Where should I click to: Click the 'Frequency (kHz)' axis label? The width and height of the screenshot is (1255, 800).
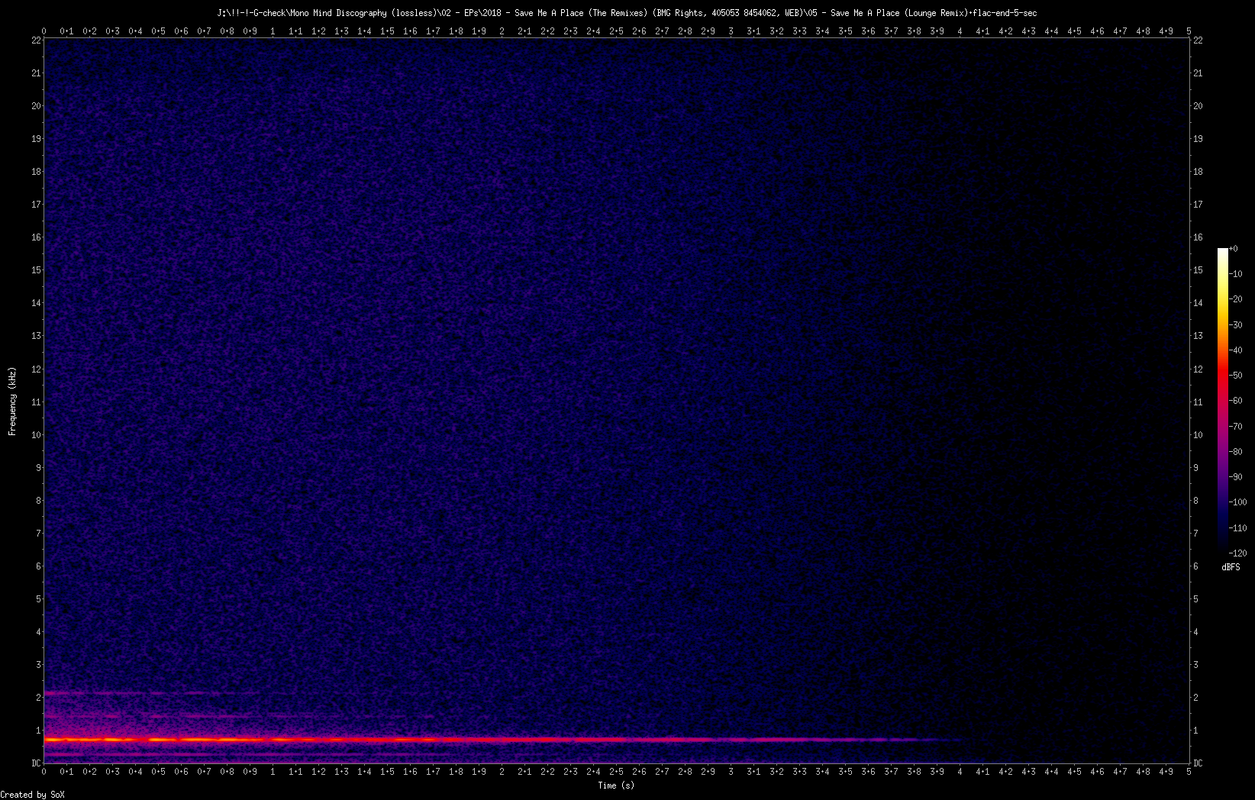(x=12, y=400)
